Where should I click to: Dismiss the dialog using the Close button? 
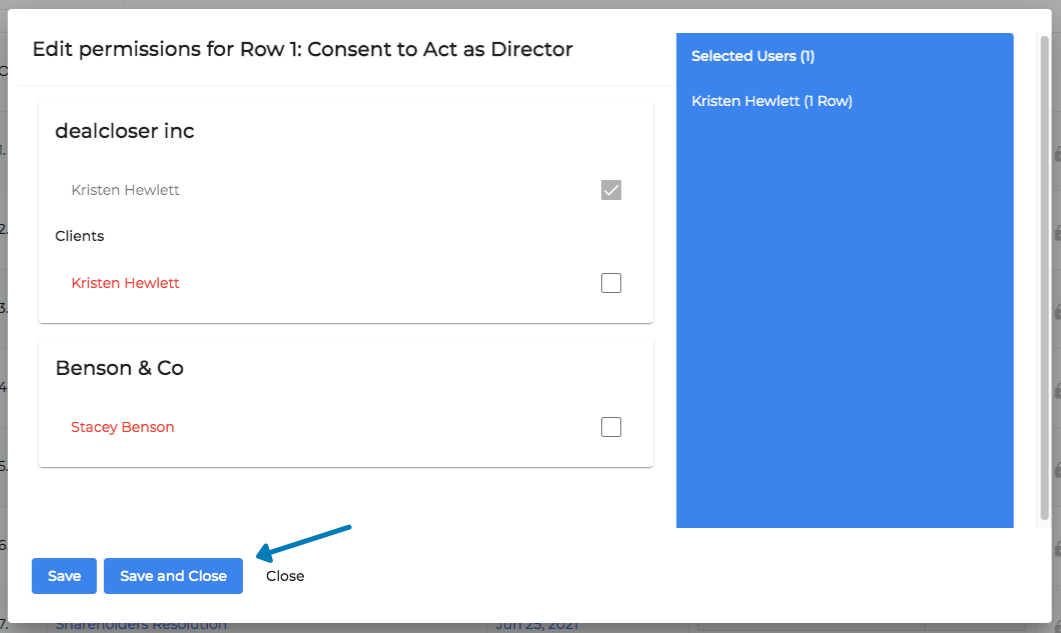(x=284, y=576)
